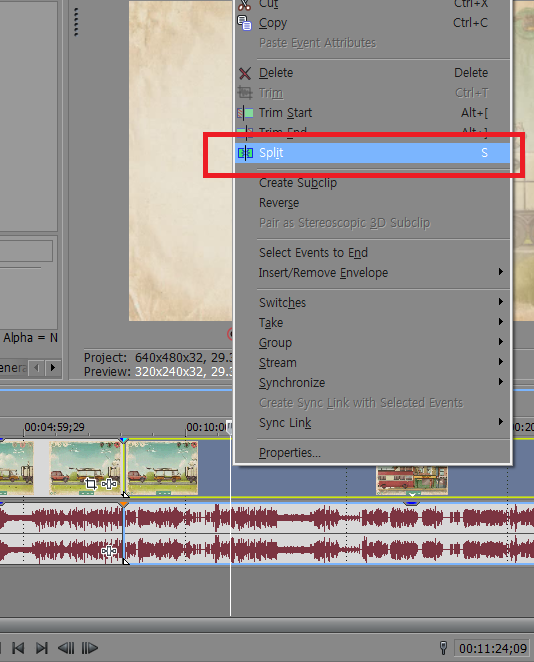Click the Trim Start menu entry
Viewport: 534px width, 662px height.
pos(372,113)
